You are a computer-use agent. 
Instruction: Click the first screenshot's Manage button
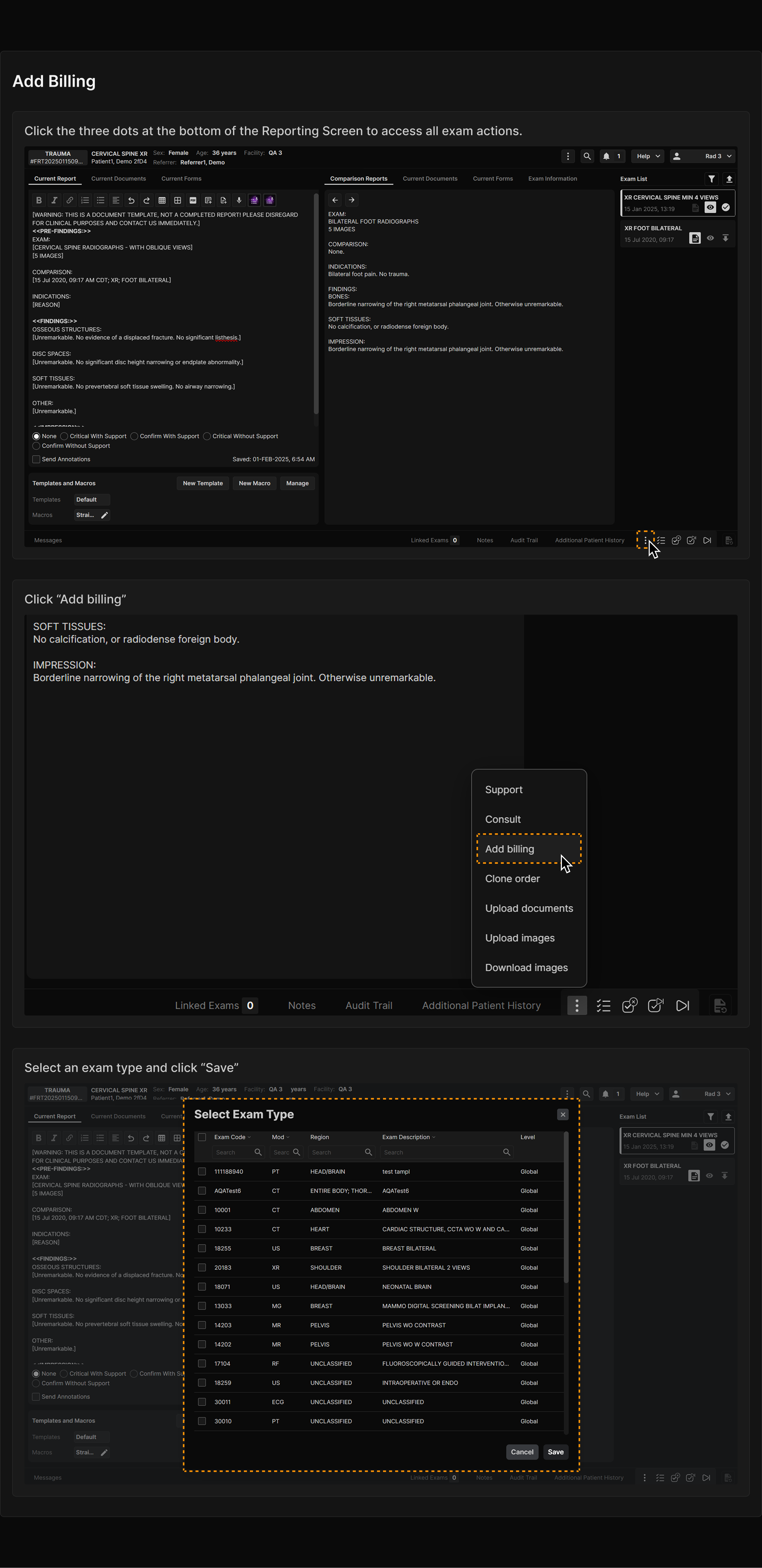point(298,483)
